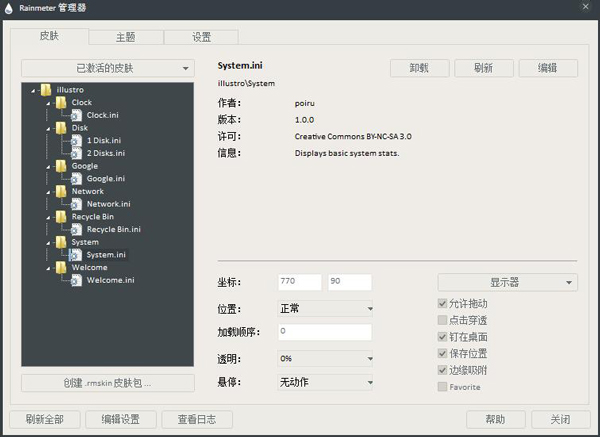Click the 卸载 button
The height and width of the screenshot is (437, 600).
click(419, 68)
